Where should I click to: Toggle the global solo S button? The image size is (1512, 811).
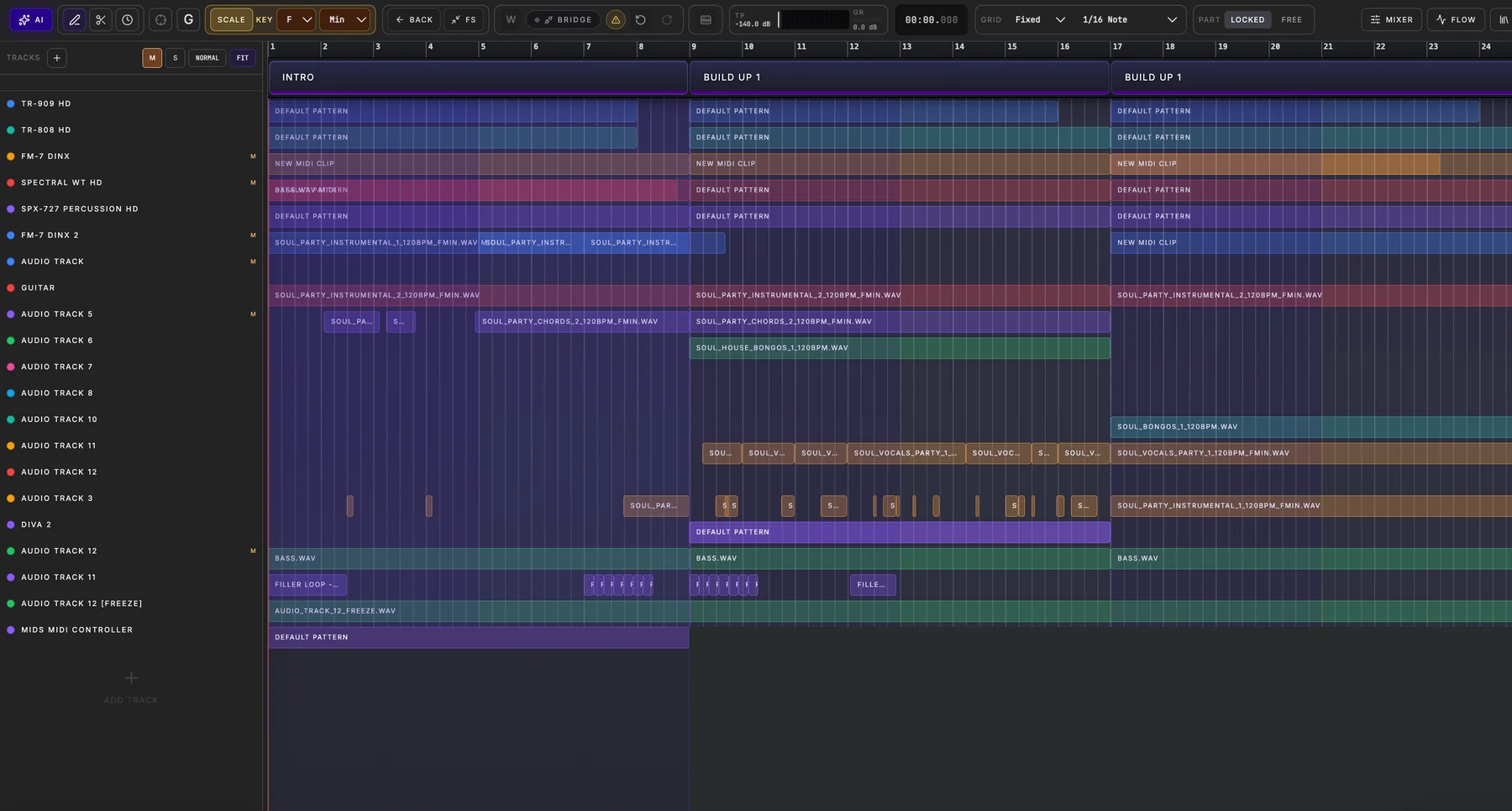(175, 58)
